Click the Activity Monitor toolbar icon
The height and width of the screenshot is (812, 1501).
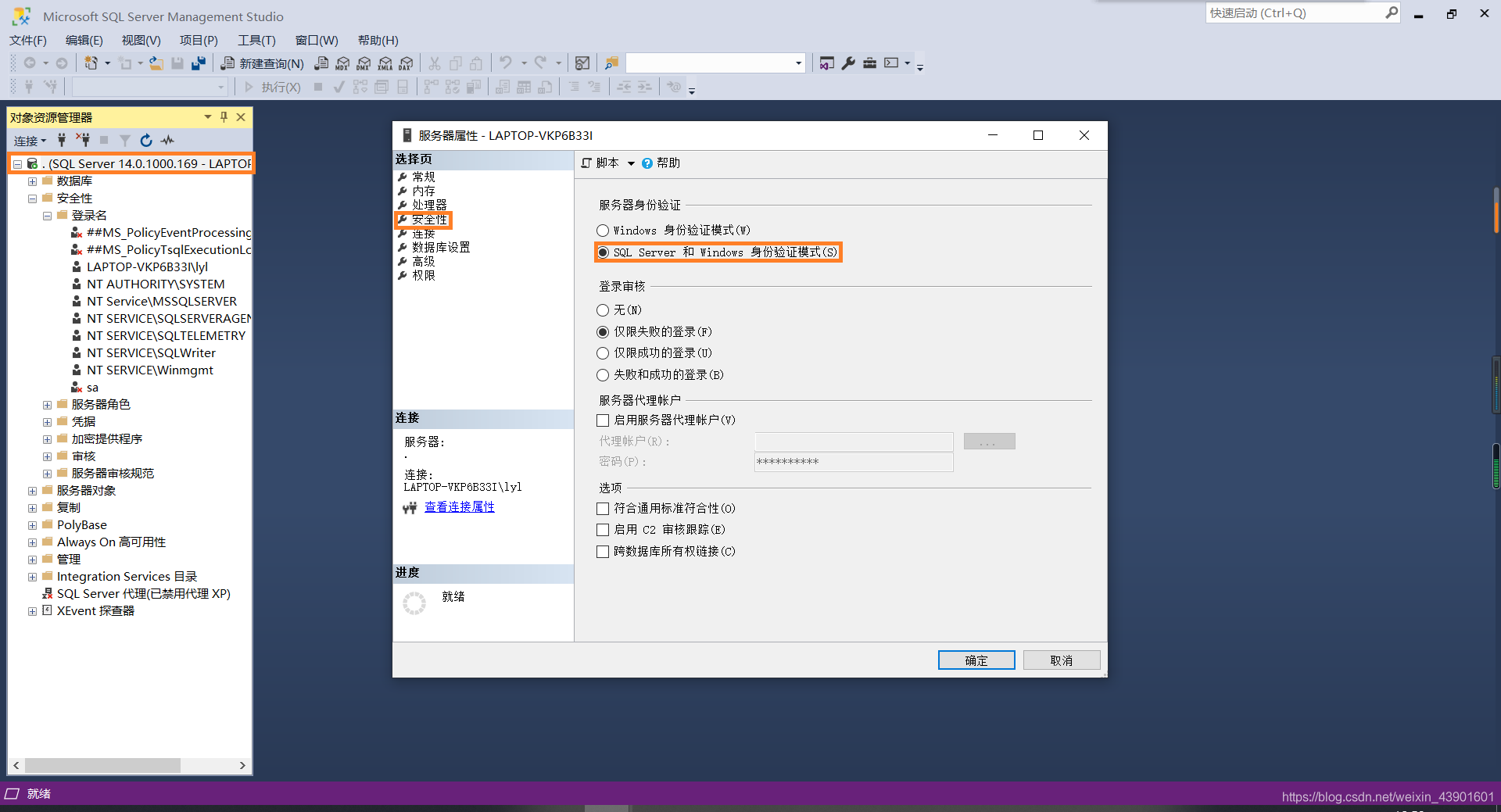[582, 63]
